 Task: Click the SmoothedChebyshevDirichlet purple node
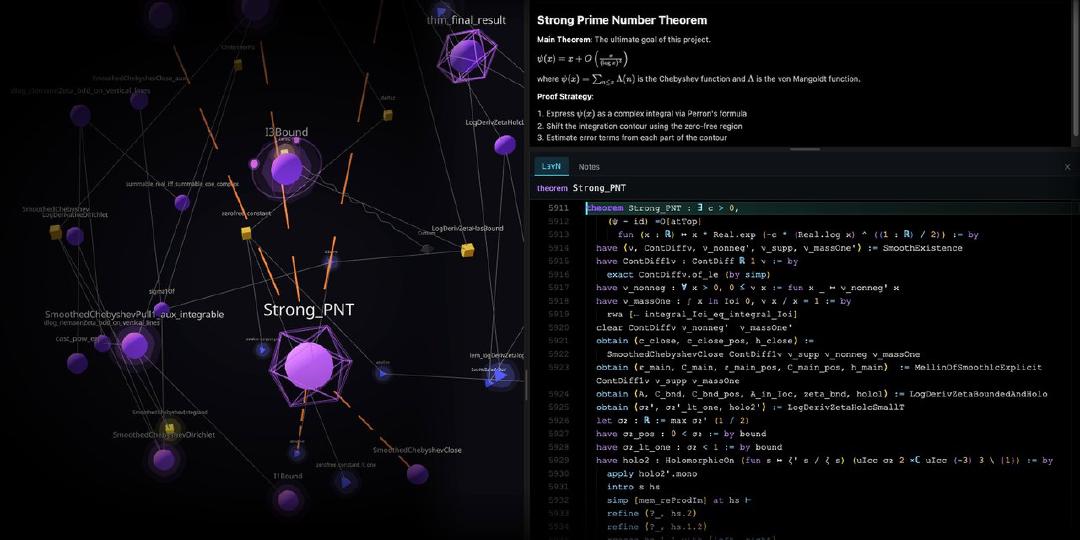(163, 459)
